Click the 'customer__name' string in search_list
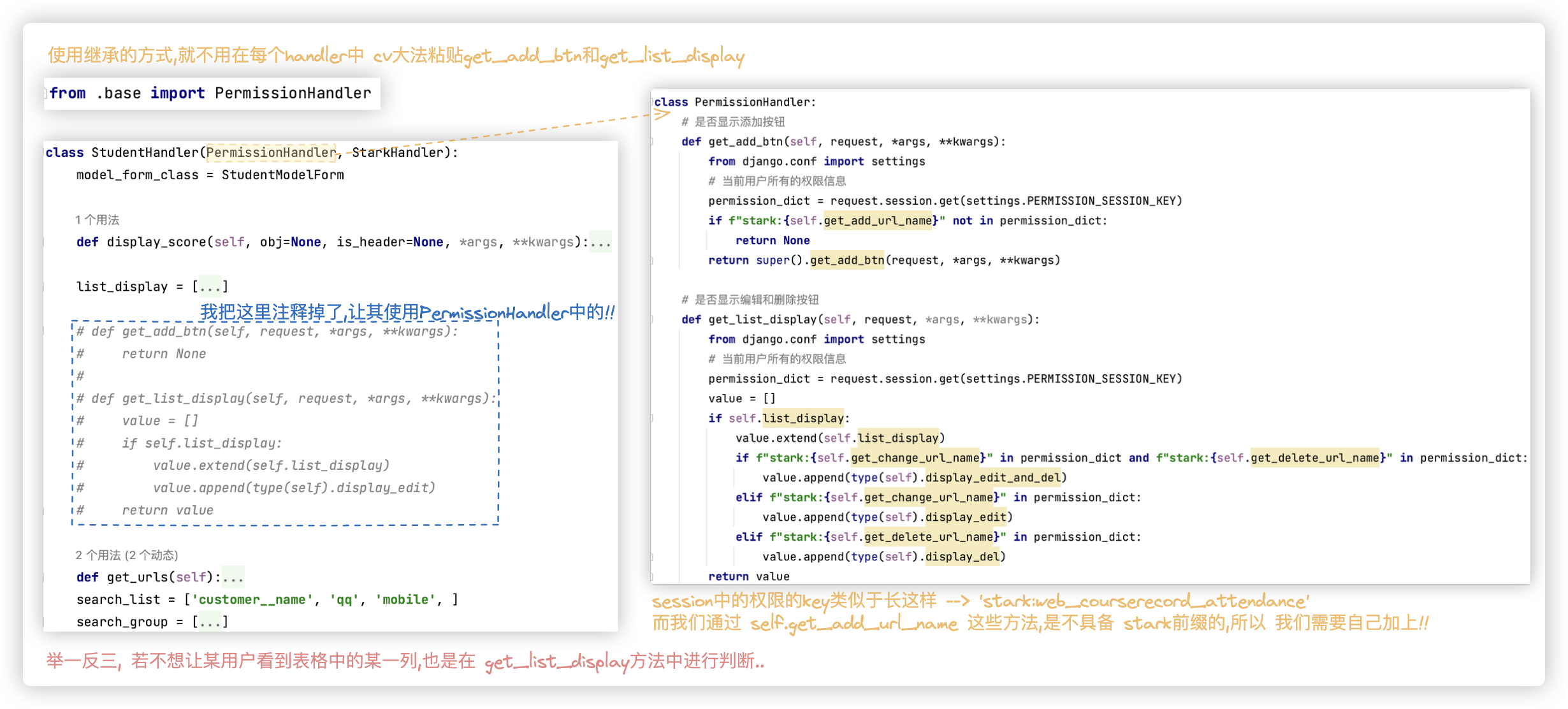Viewport: 1568px width, 709px height. pyautogui.click(x=252, y=599)
